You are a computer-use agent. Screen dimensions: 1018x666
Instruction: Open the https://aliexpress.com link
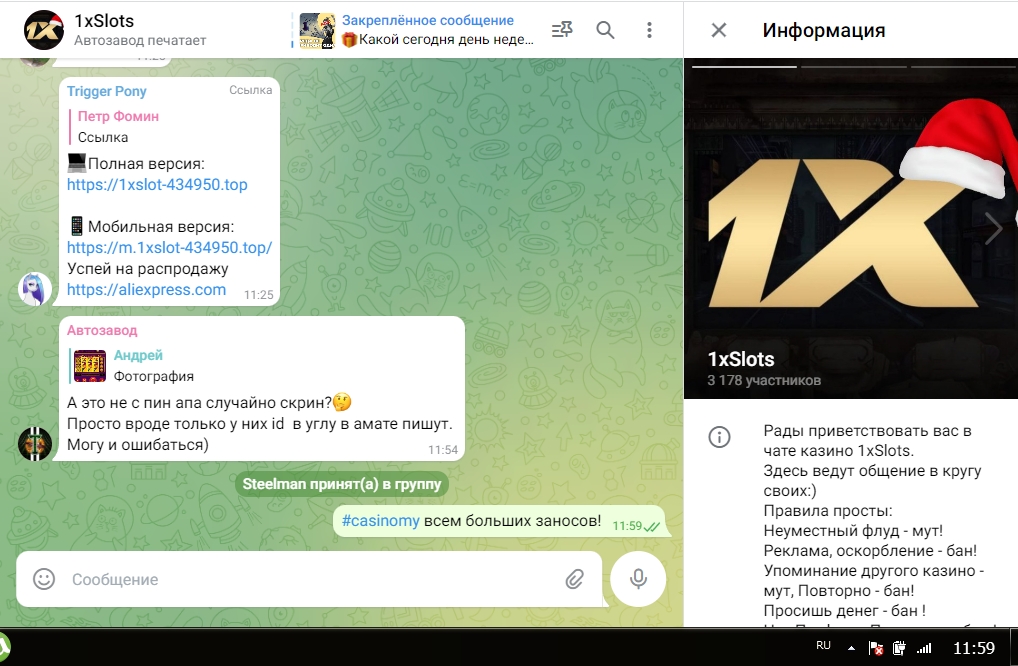pos(146,290)
